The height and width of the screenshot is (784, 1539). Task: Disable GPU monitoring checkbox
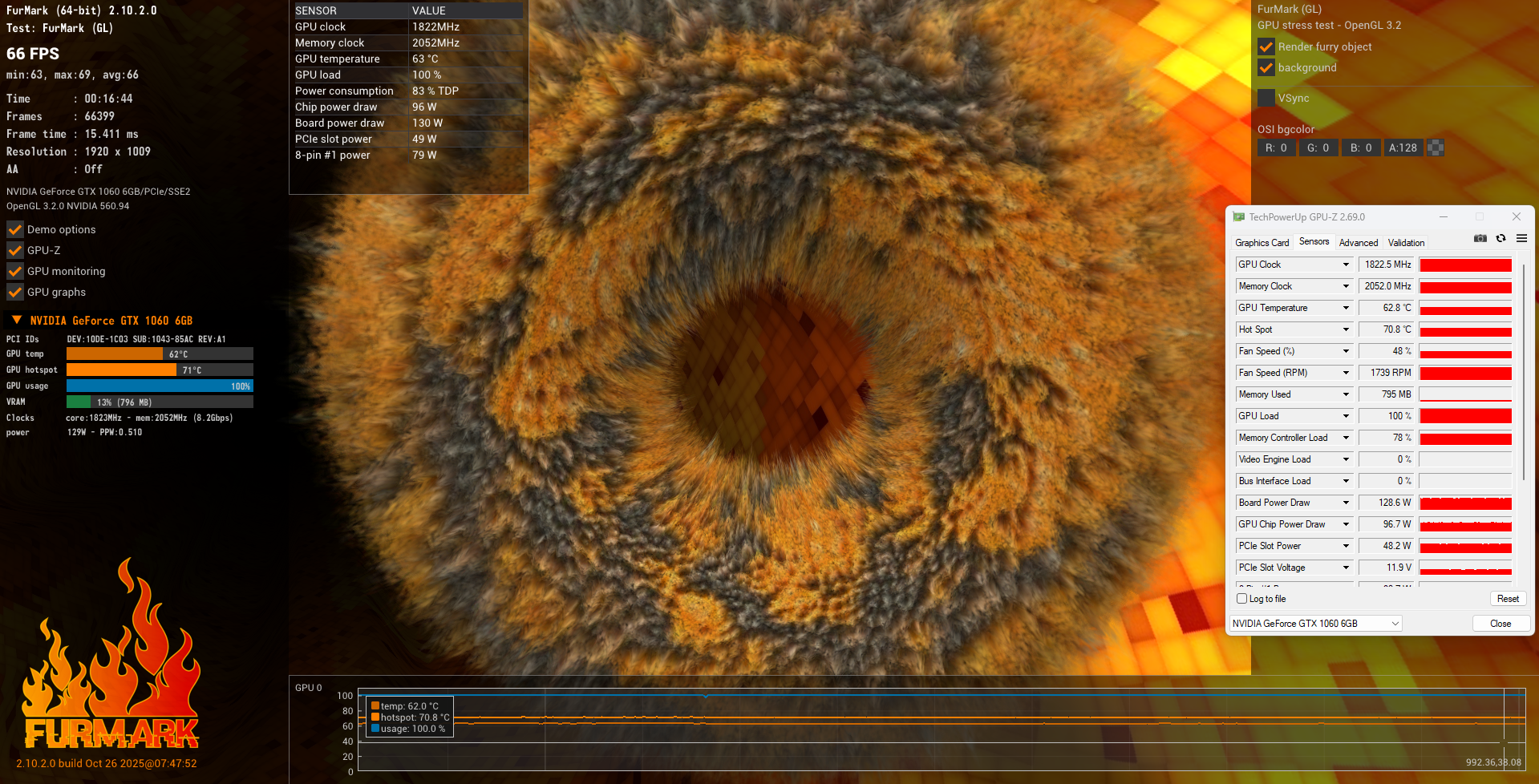click(x=14, y=271)
